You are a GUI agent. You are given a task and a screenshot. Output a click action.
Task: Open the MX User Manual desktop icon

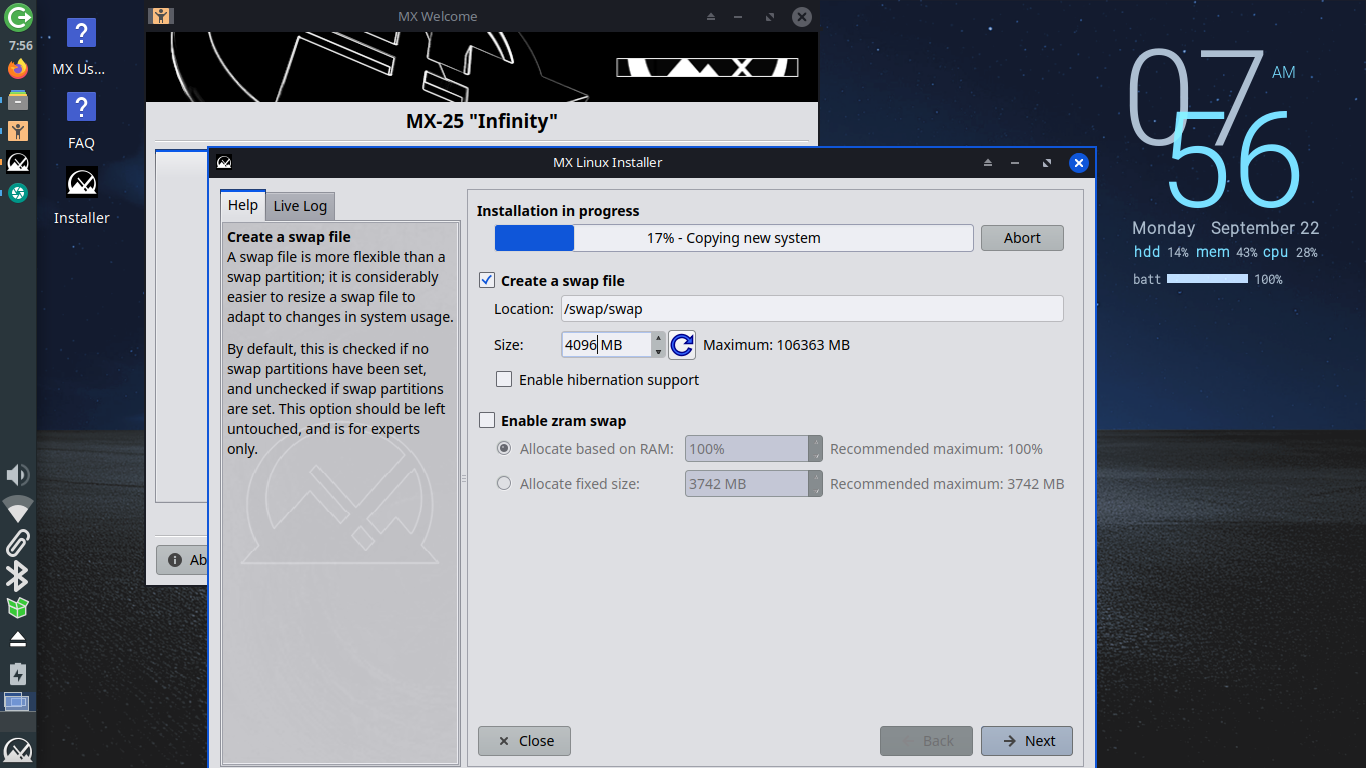pyautogui.click(x=80, y=47)
